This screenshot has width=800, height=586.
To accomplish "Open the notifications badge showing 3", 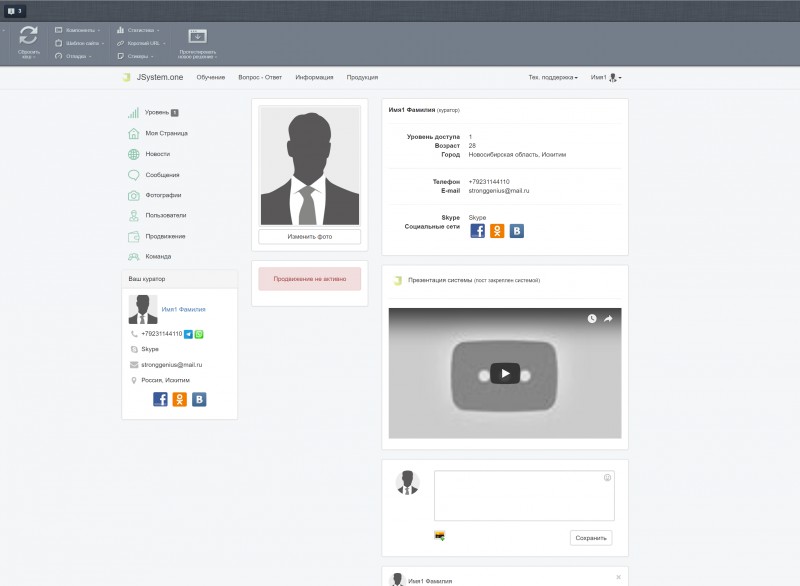I will click(15, 11).
